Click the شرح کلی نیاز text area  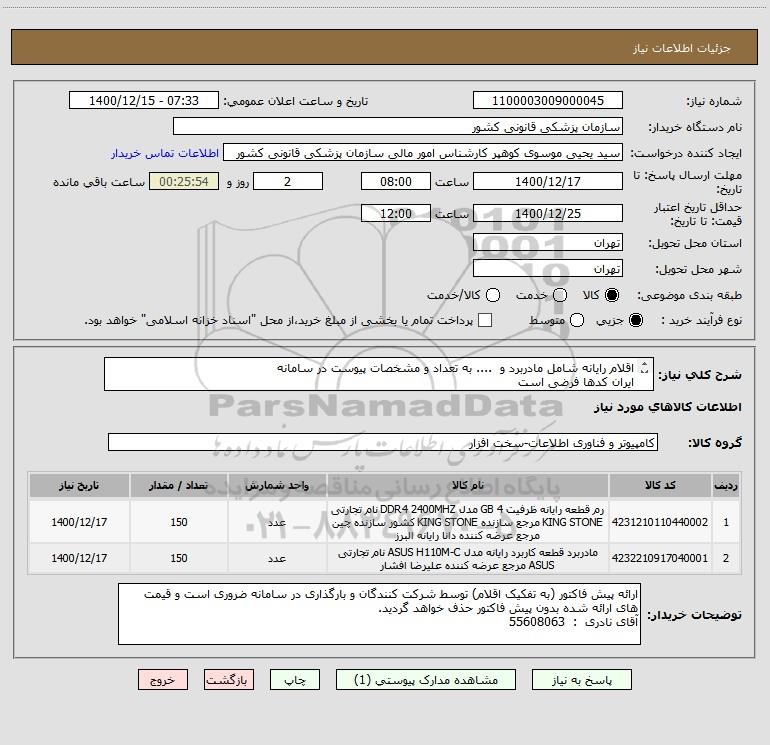pos(379,374)
